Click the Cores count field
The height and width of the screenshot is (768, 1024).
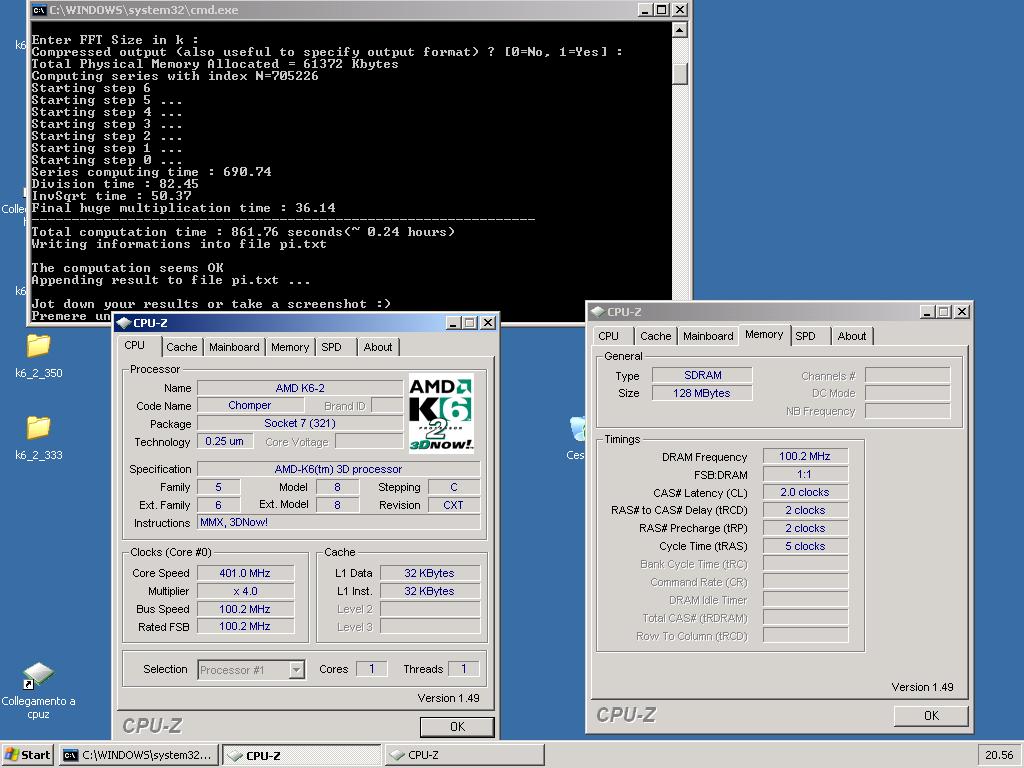372,669
